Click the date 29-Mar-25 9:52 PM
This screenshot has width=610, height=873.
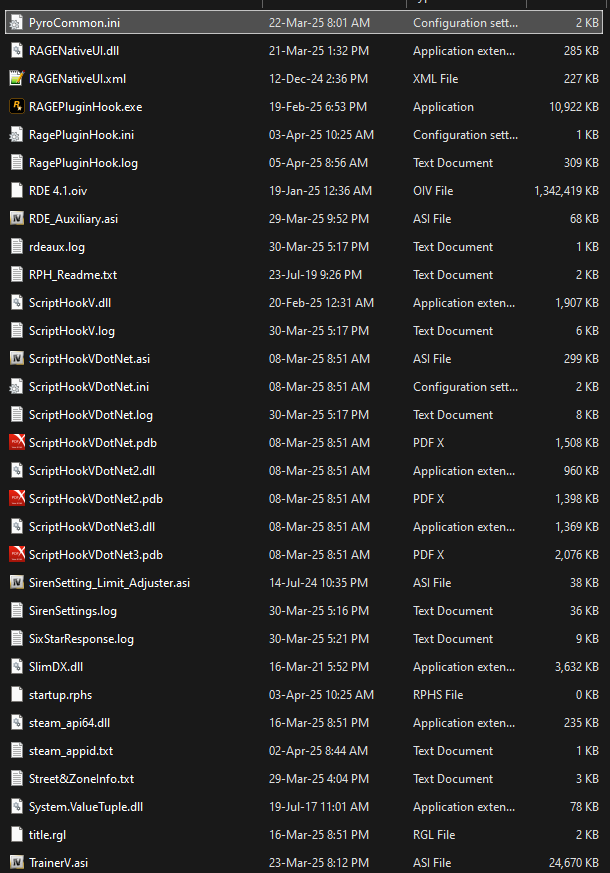click(319, 219)
